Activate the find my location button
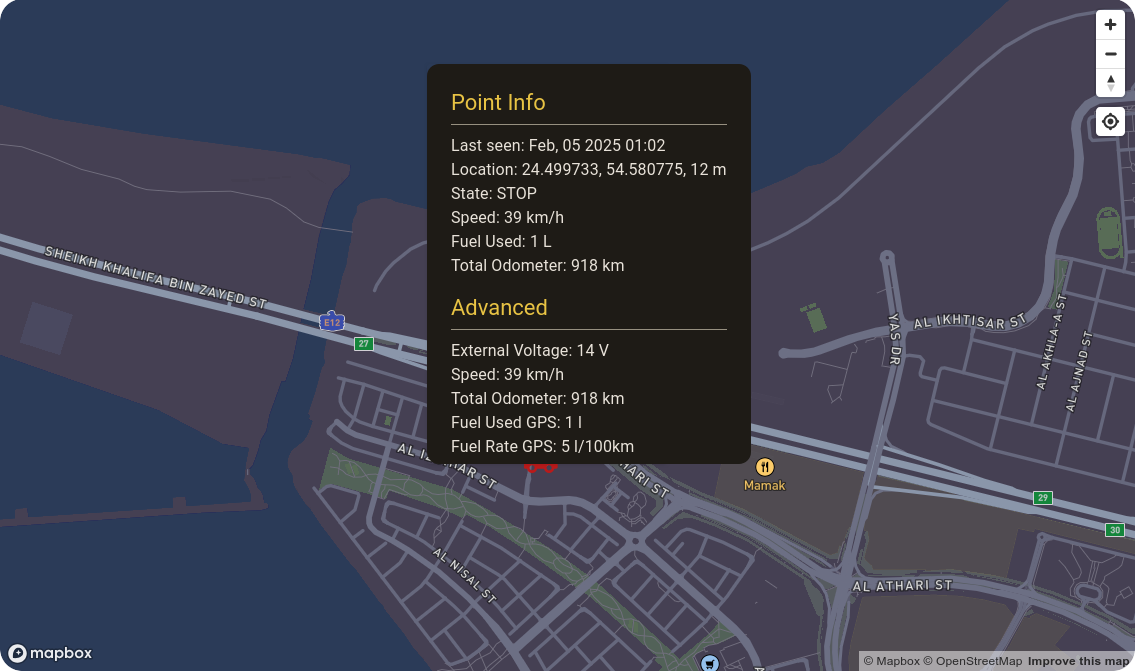The height and width of the screenshot is (671, 1135). coord(1110,122)
